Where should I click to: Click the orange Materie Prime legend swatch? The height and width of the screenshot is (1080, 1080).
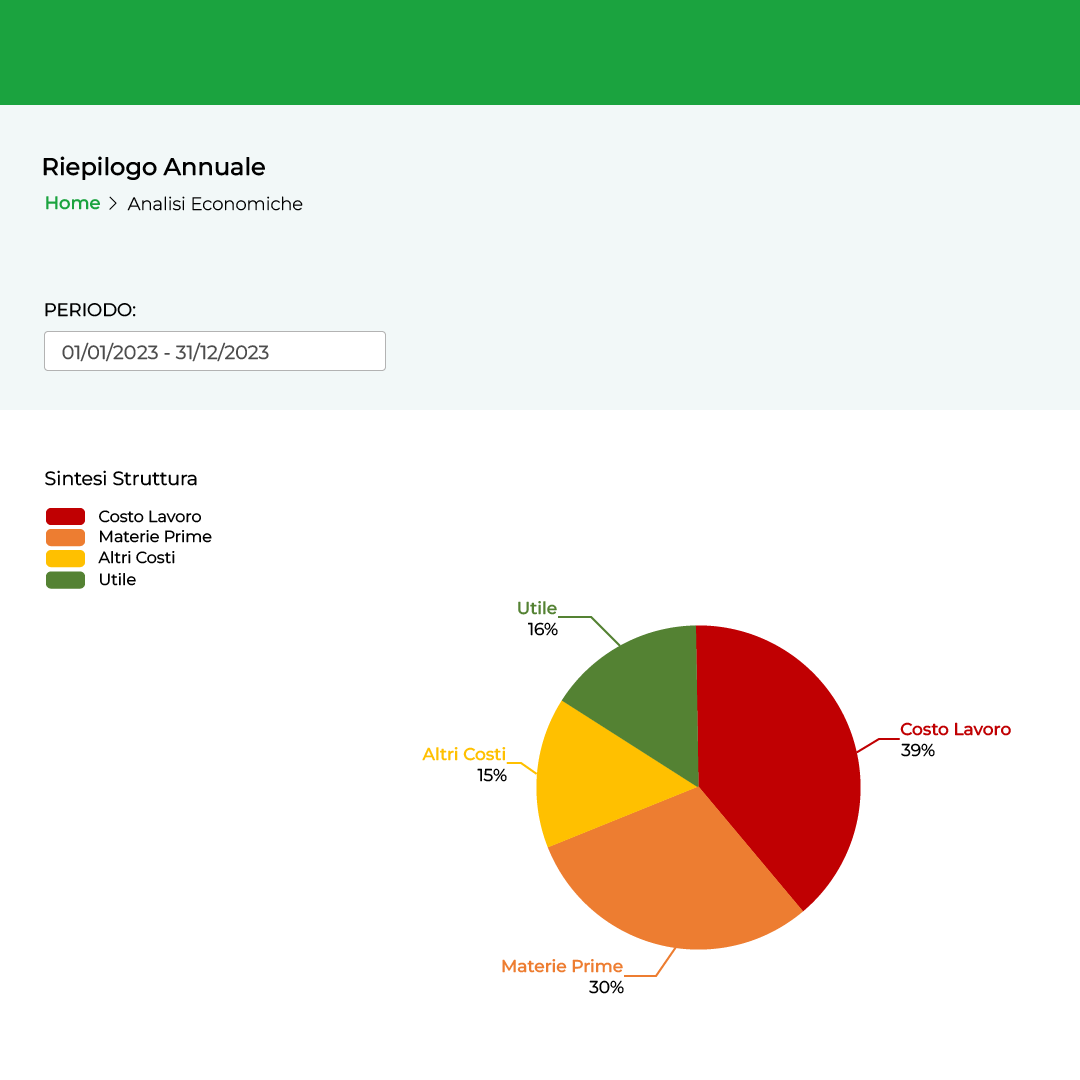[65, 537]
